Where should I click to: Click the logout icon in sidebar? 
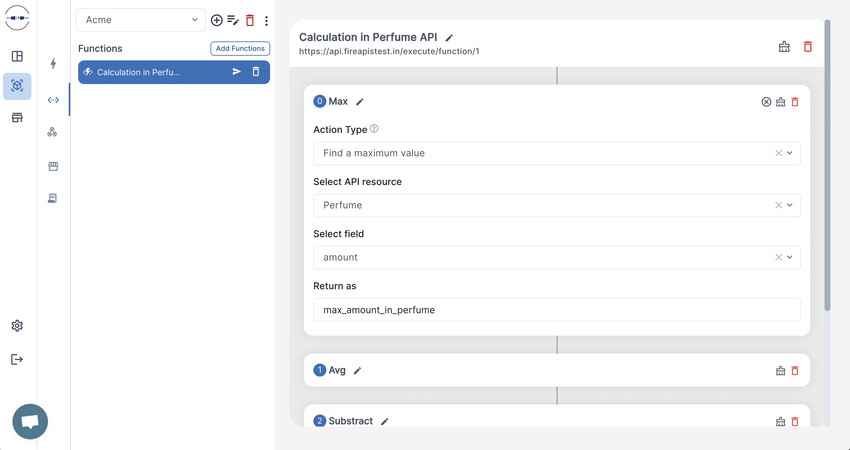[17, 359]
